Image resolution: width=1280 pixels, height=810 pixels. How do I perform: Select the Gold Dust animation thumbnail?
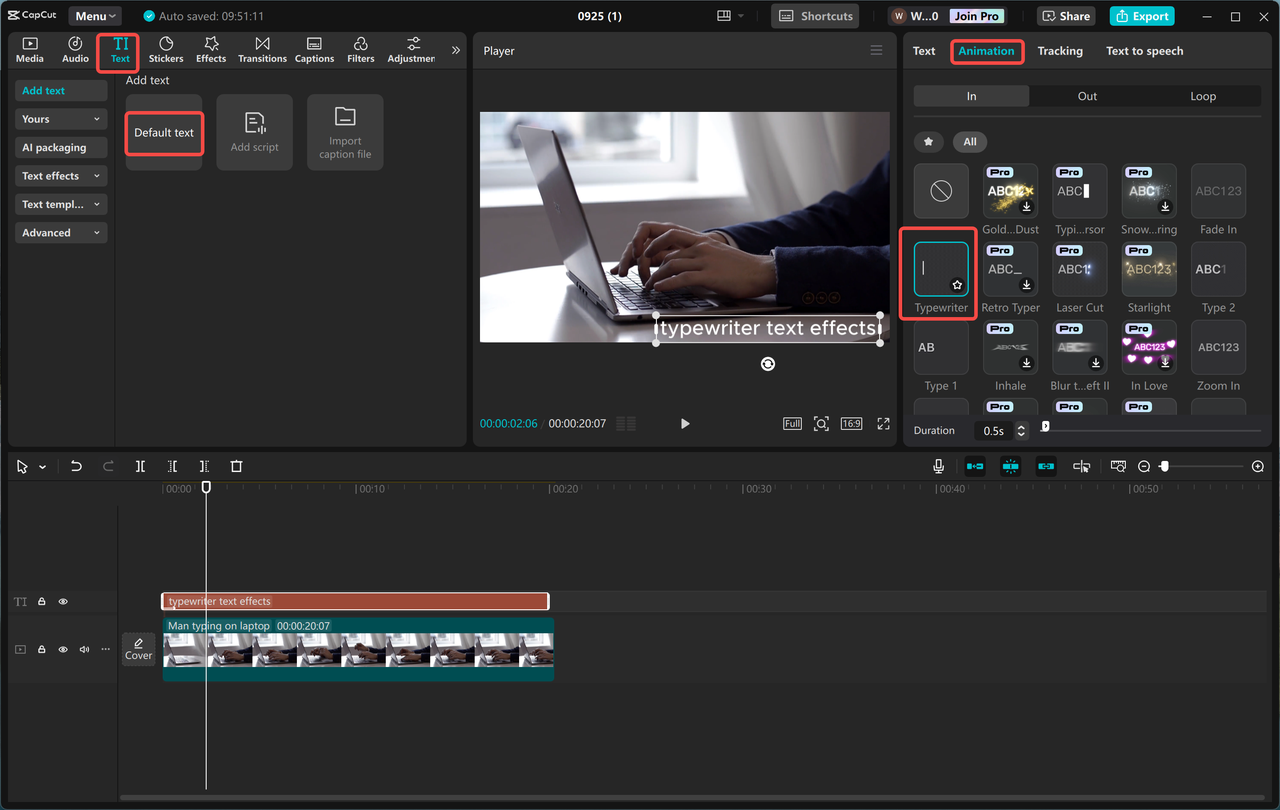pos(1010,190)
